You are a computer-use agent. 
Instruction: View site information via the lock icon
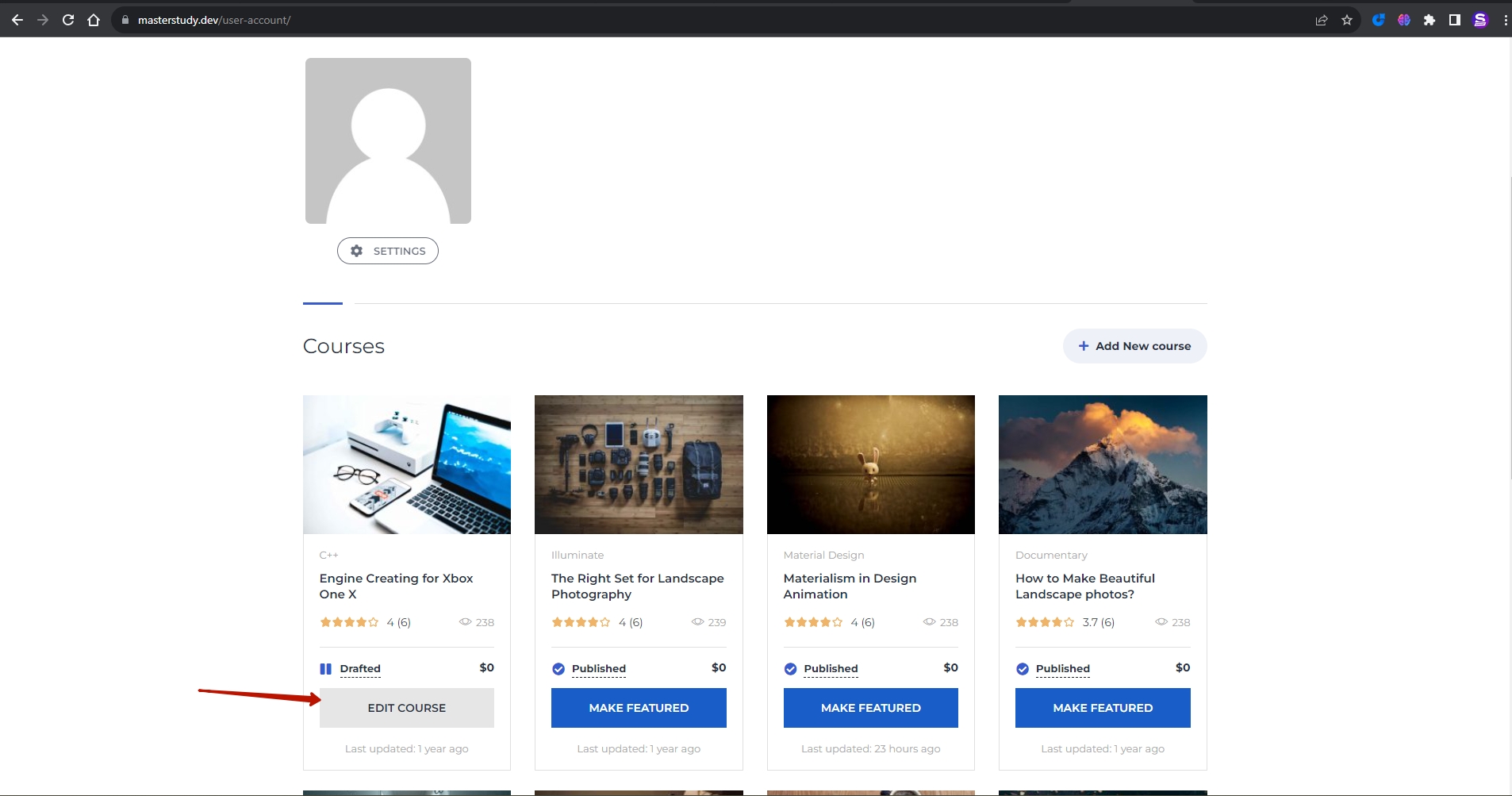pyautogui.click(x=125, y=20)
